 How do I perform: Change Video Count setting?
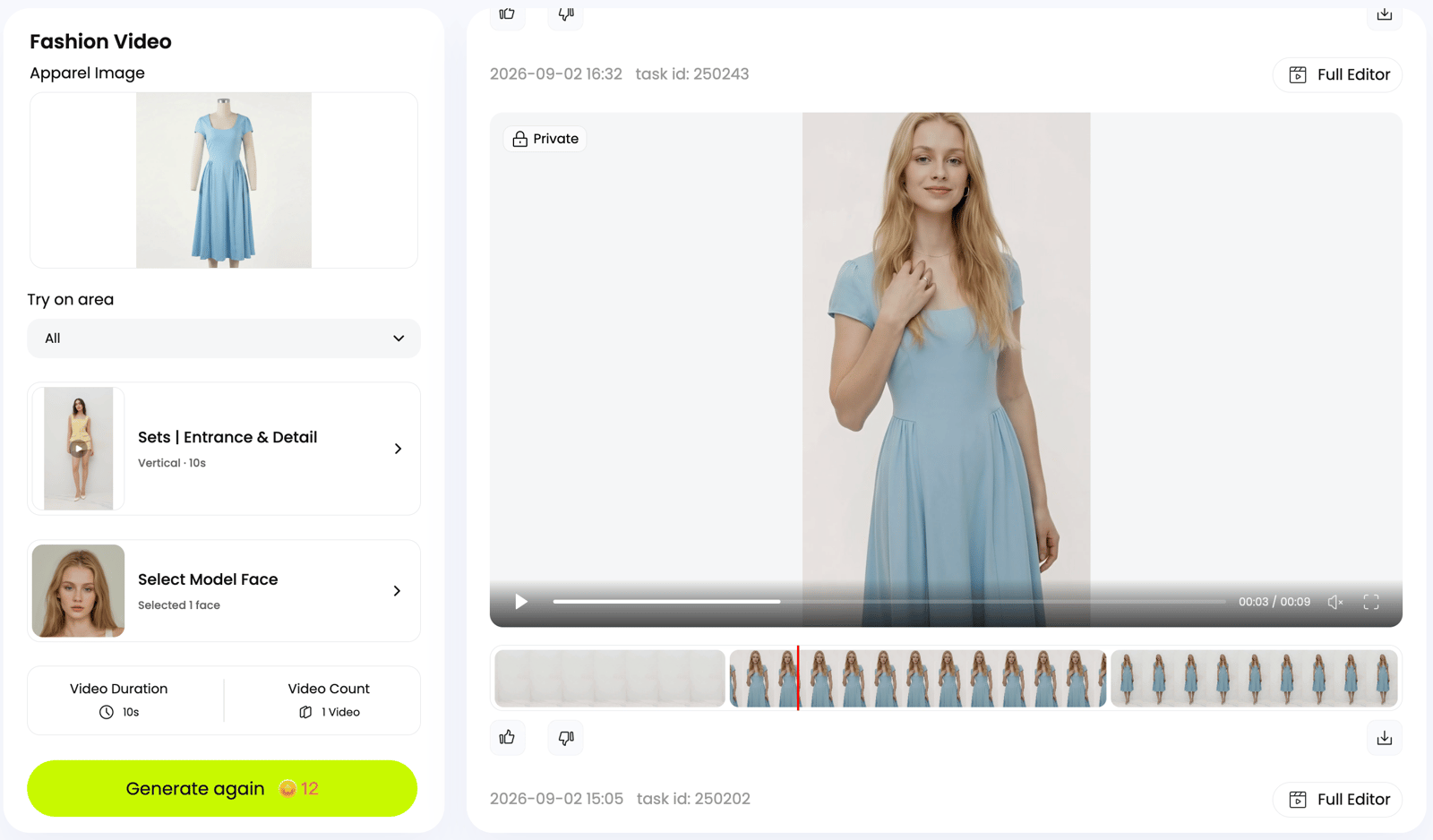point(329,700)
